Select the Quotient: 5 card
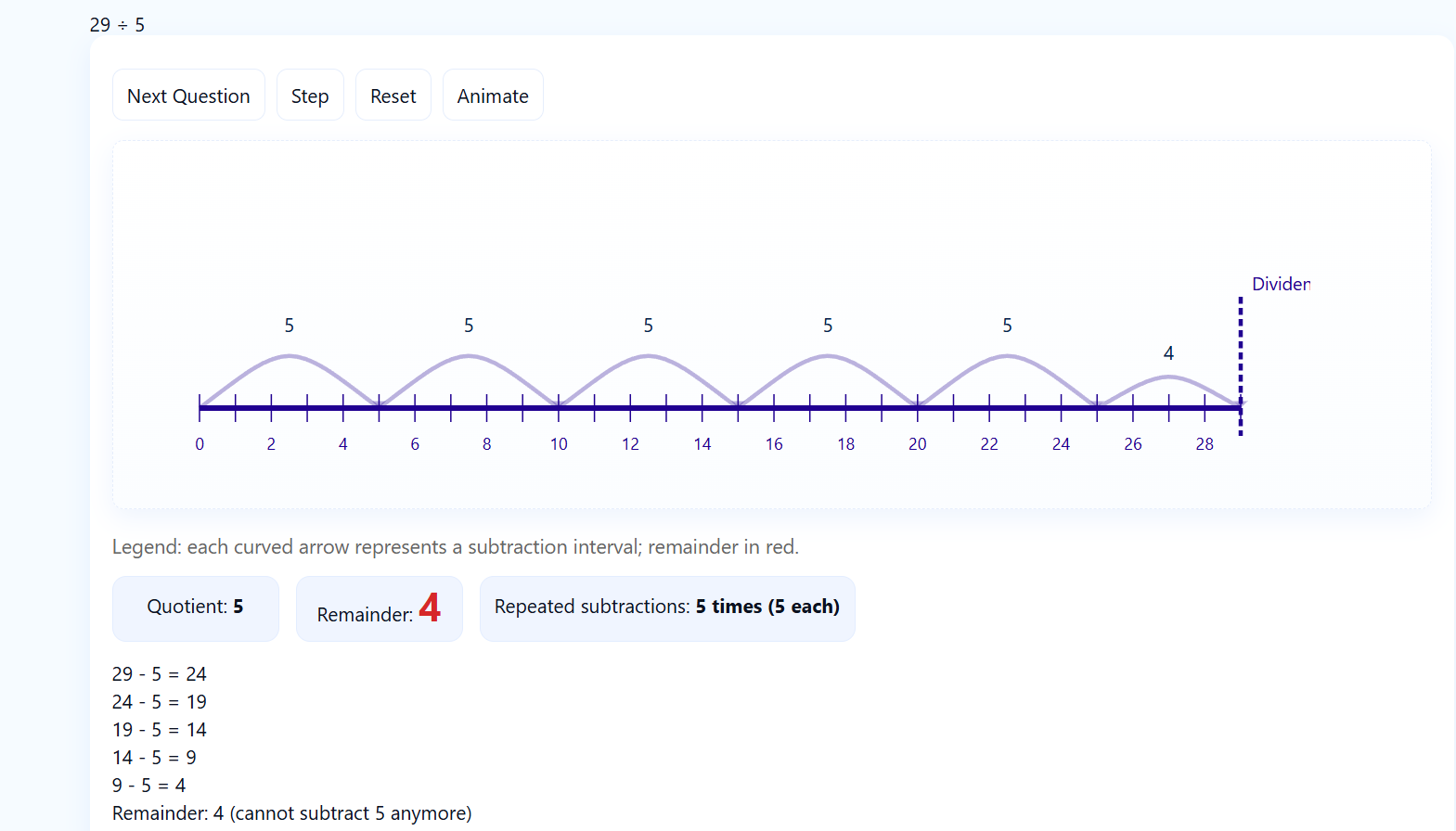This screenshot has height=831, width=1456. [x=195, y=607]
